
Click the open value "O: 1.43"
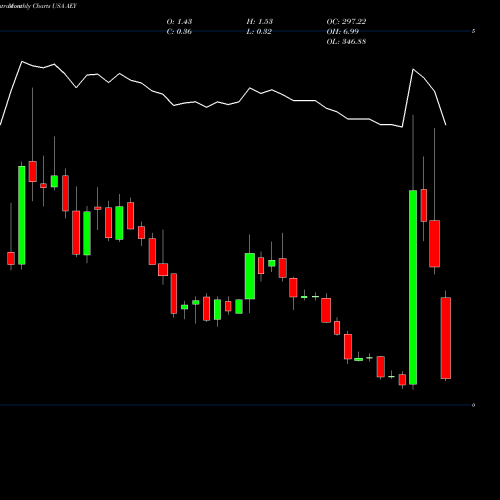tap(179, 21)
